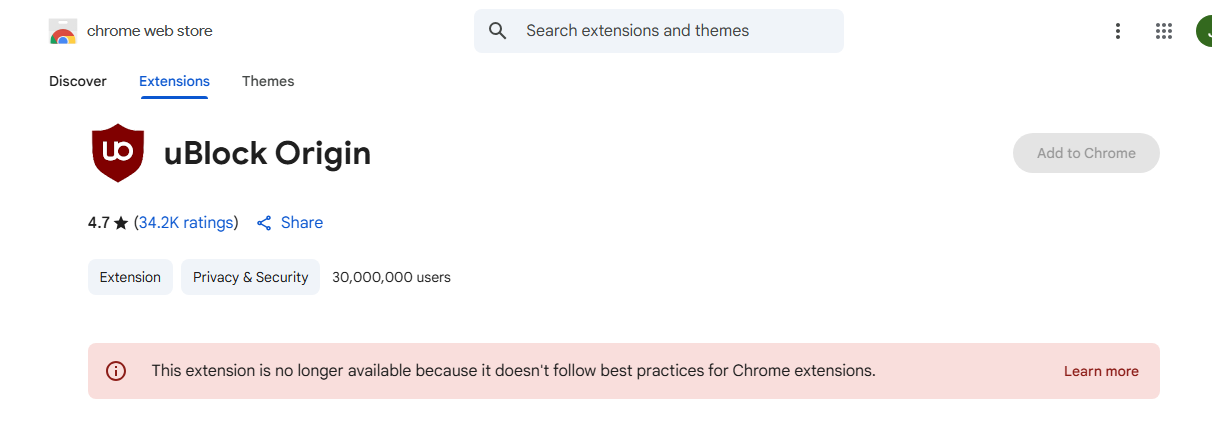Click the Add to Chrome button
This screenshot has height=446, width=1212.
coord(1086,153)
